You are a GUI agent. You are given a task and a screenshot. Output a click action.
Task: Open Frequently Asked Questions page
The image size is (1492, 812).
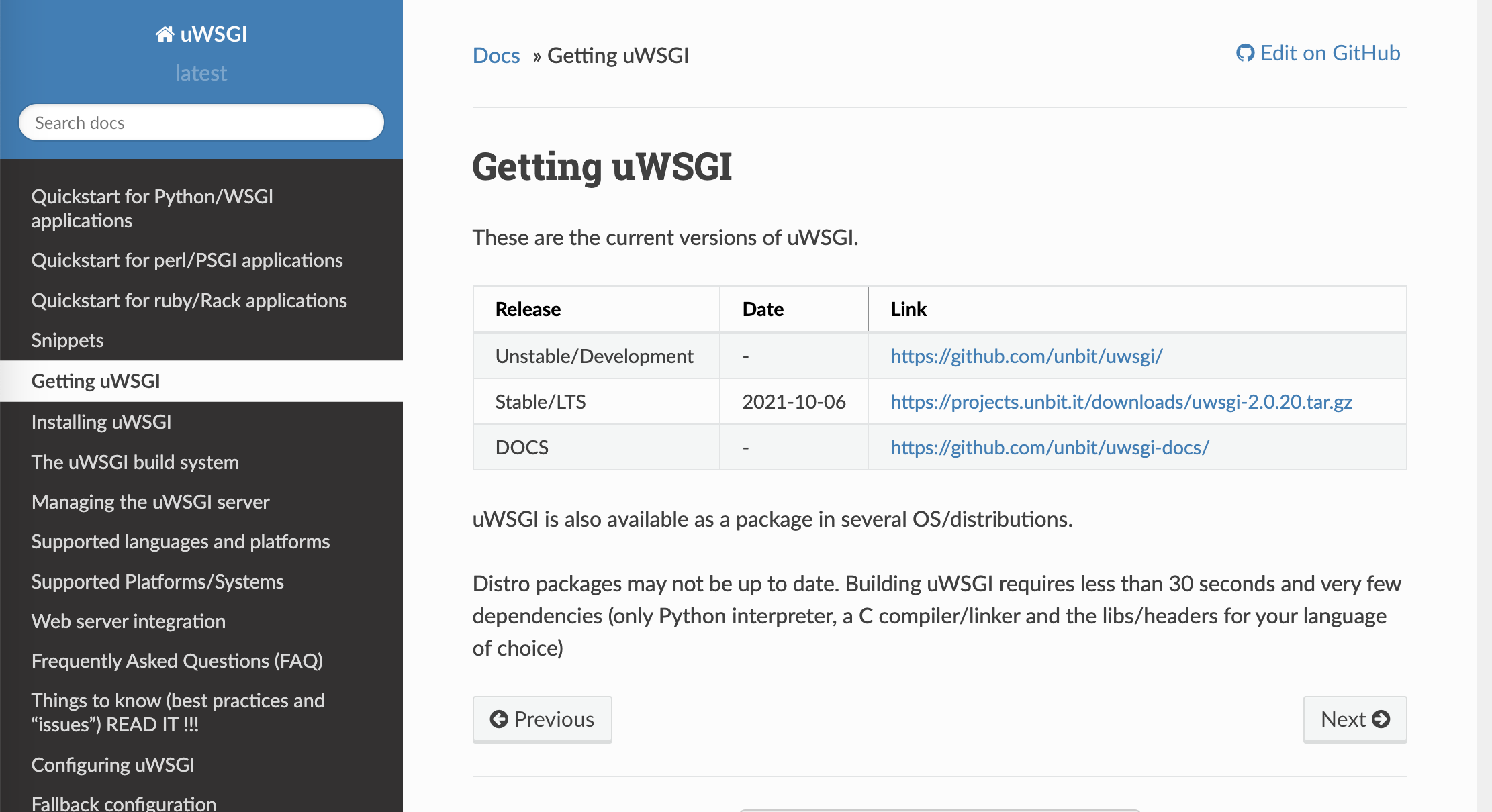[x=177, y=660]
